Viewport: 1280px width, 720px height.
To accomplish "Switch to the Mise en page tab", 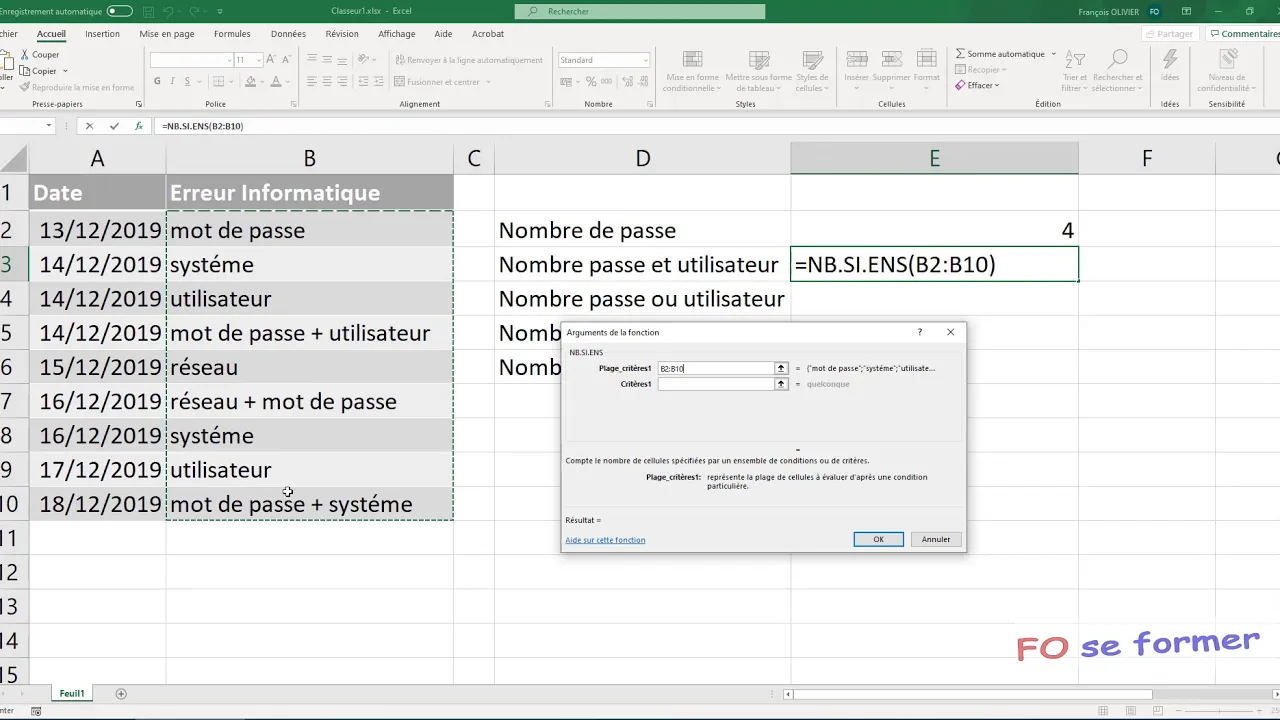I will pos(167,34).
